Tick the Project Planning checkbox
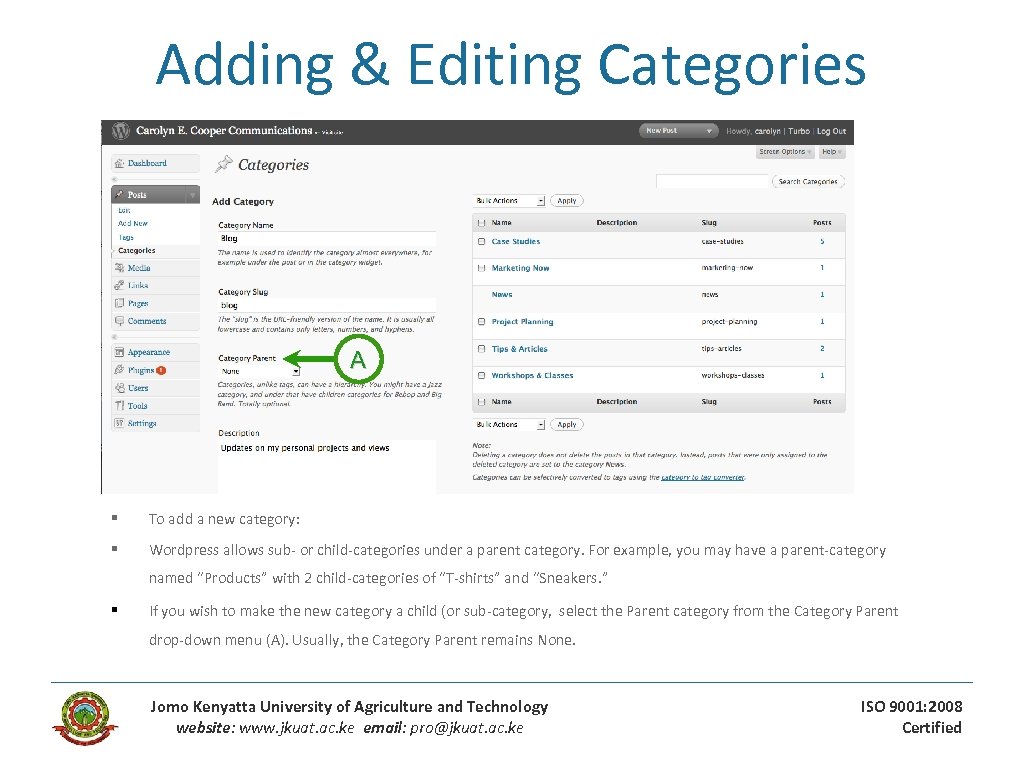 point(481,321)
